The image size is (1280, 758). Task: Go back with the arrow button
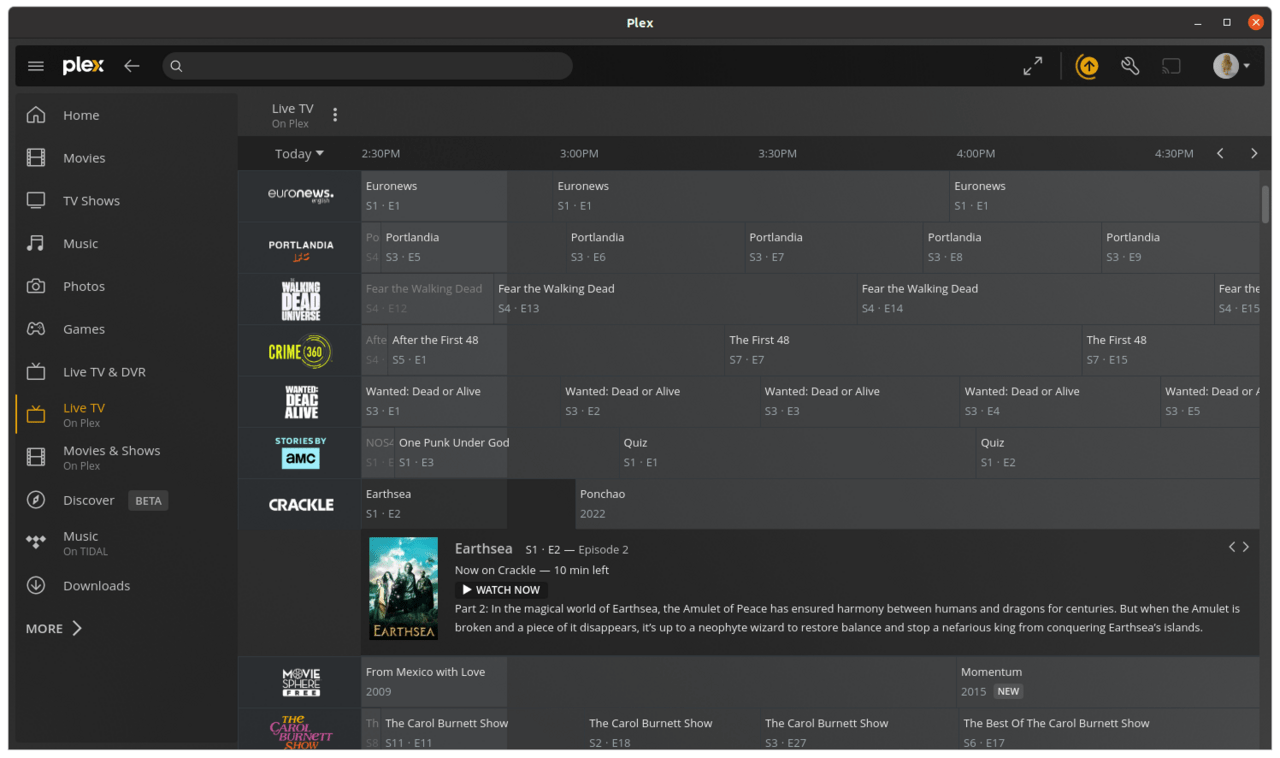click(x=132, y=66)
